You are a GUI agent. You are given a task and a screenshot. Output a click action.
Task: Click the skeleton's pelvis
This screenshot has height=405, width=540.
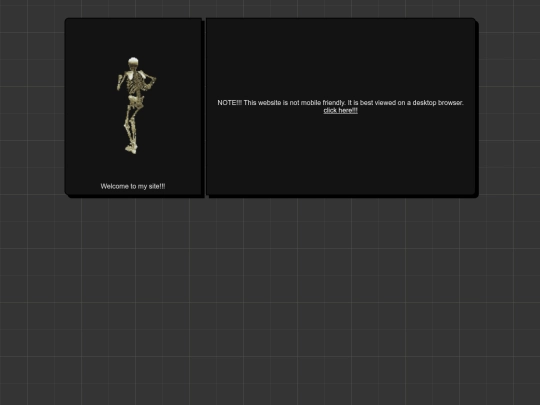pos(136,101)
